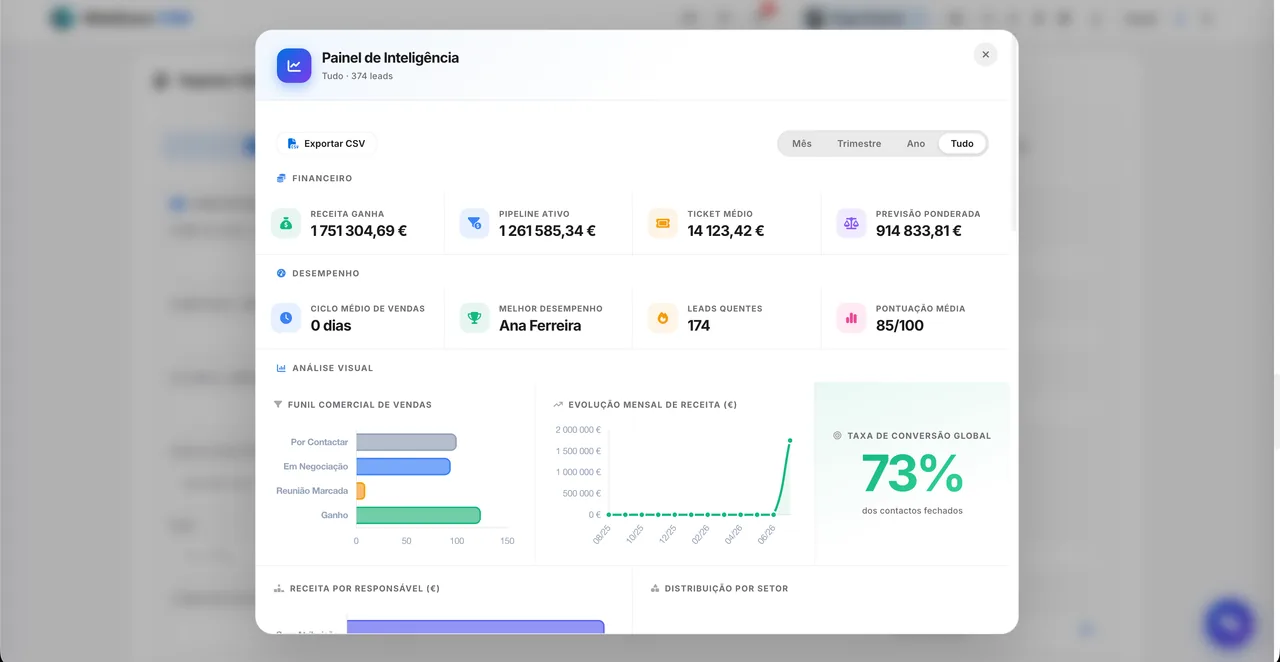The height and width of the screenshot is (662, 1280).
Task: Click the Reunião Marcada funnel bar
Action: tap(360, 491)
